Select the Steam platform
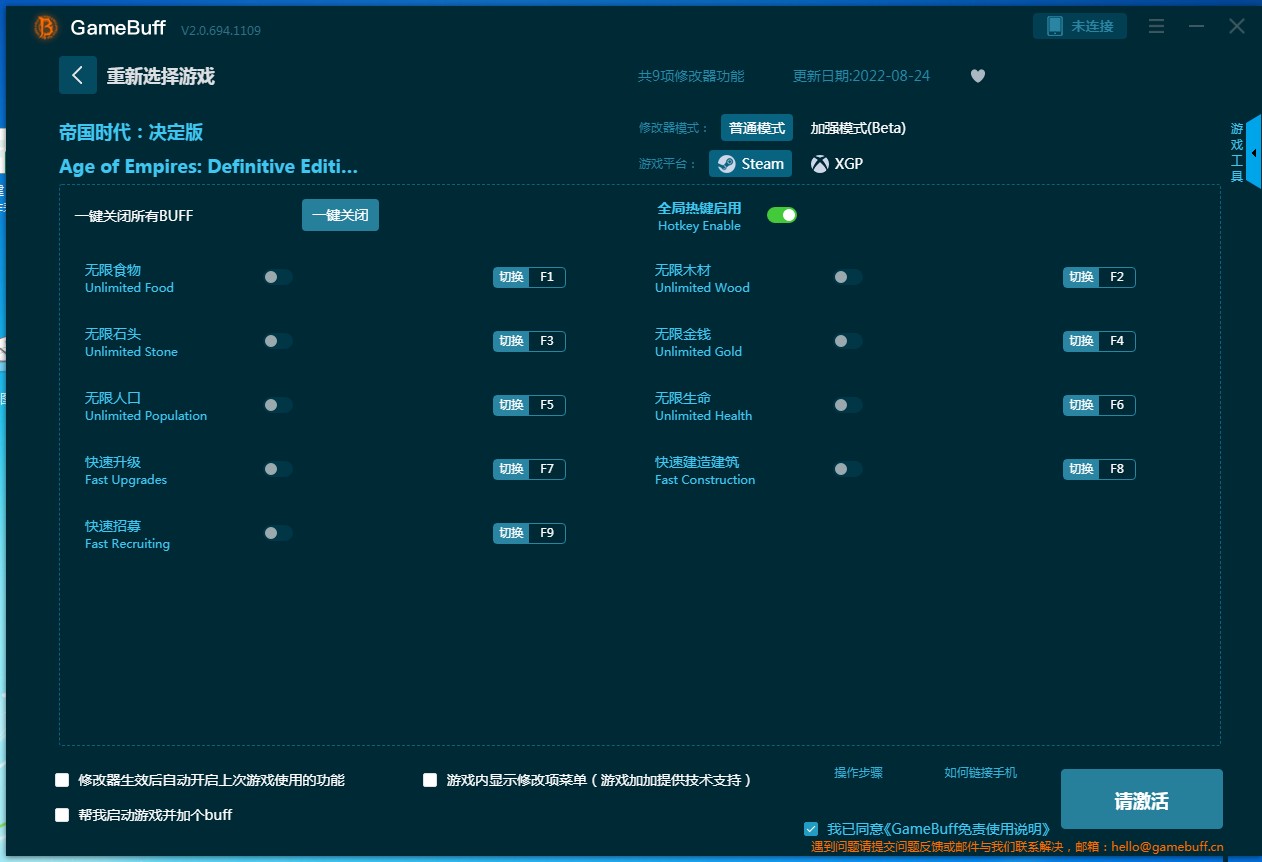Viewport: 1262px width, 862px height. [750, 164]
